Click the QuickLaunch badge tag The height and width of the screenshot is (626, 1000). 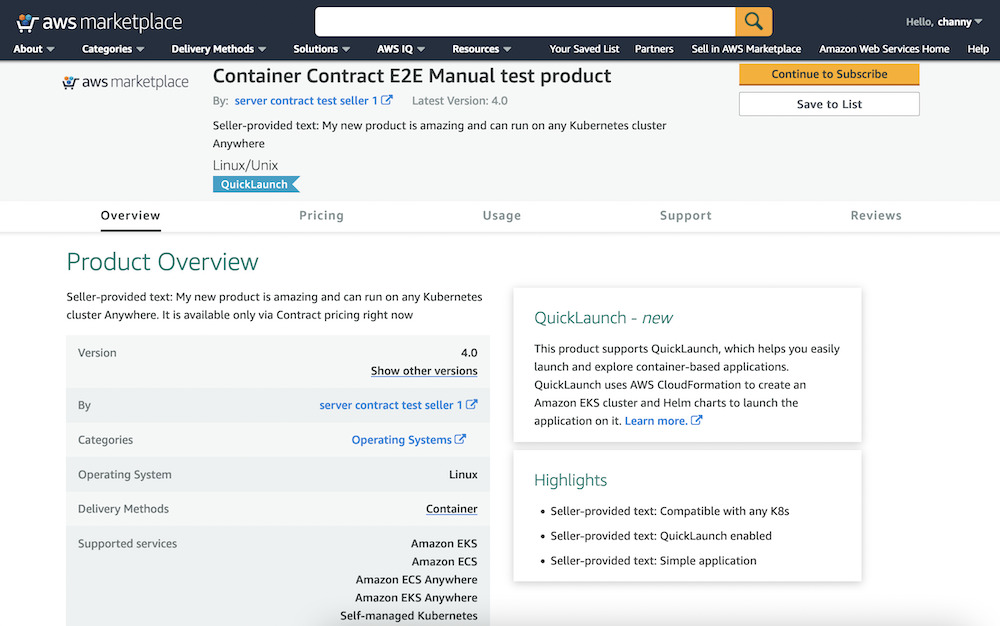pos(255,184)
